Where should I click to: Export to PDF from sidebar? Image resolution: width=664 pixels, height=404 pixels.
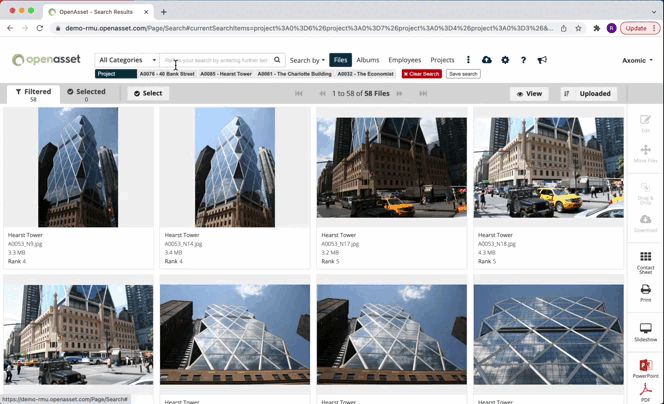(x=645, y=392)
